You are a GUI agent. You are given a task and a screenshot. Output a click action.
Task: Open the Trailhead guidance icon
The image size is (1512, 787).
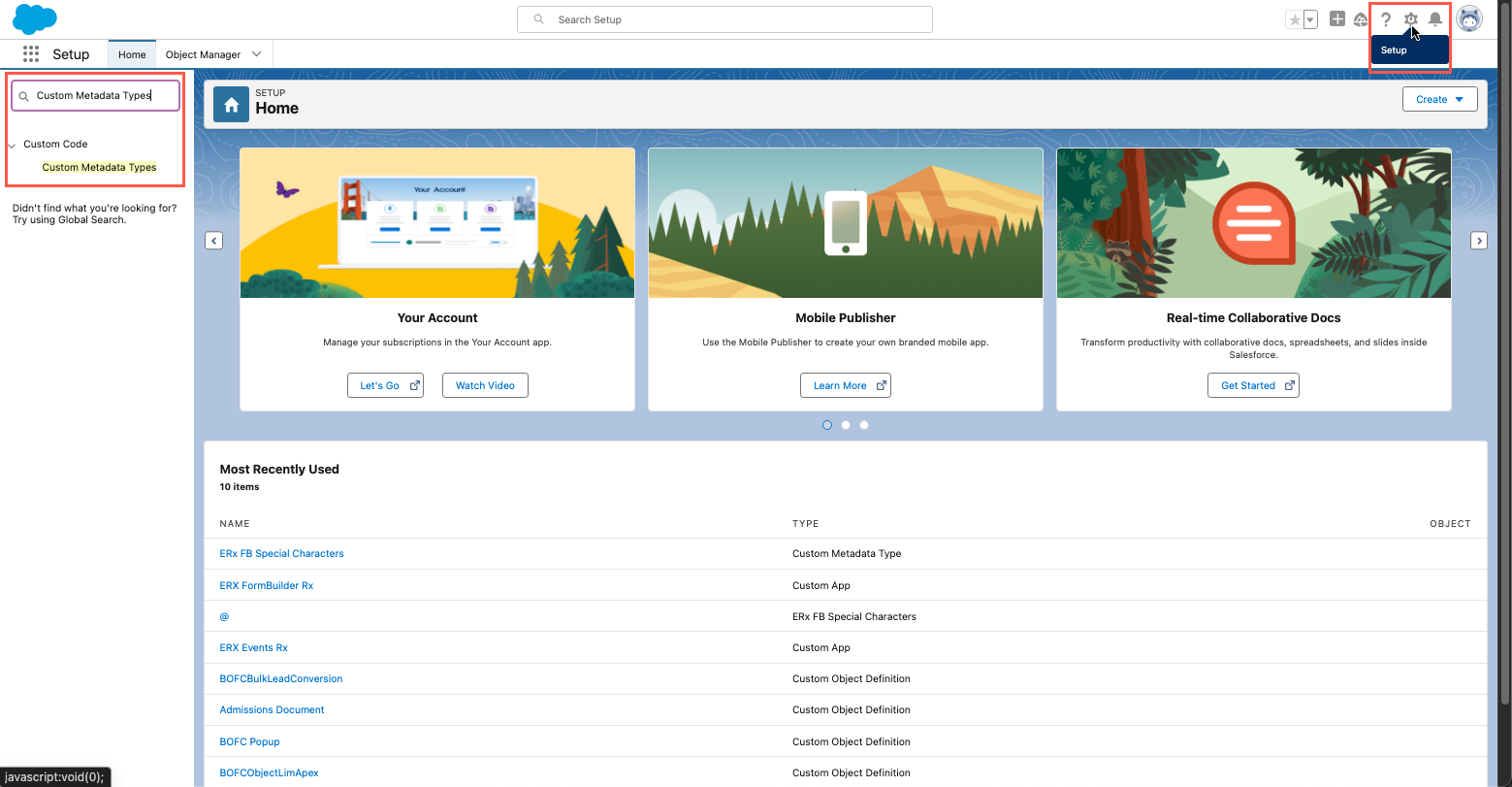1361,19
